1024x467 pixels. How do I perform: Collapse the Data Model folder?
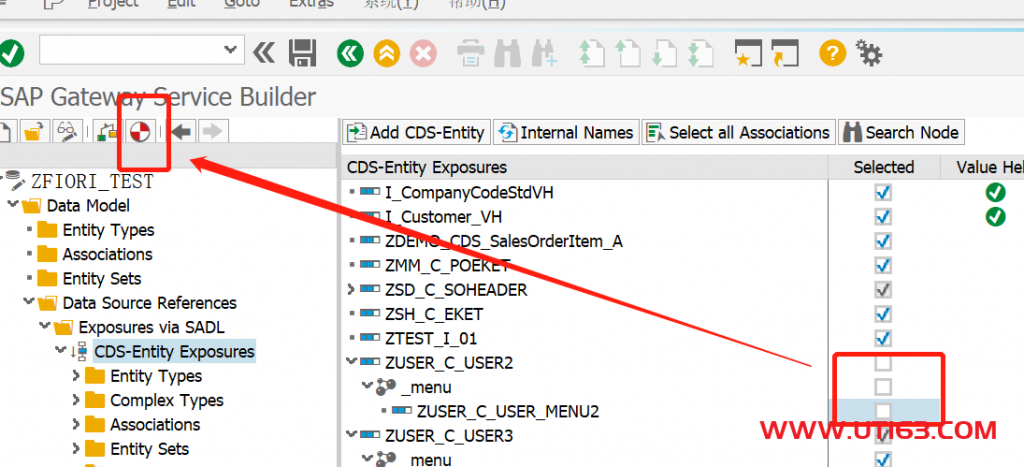[13, 206]
